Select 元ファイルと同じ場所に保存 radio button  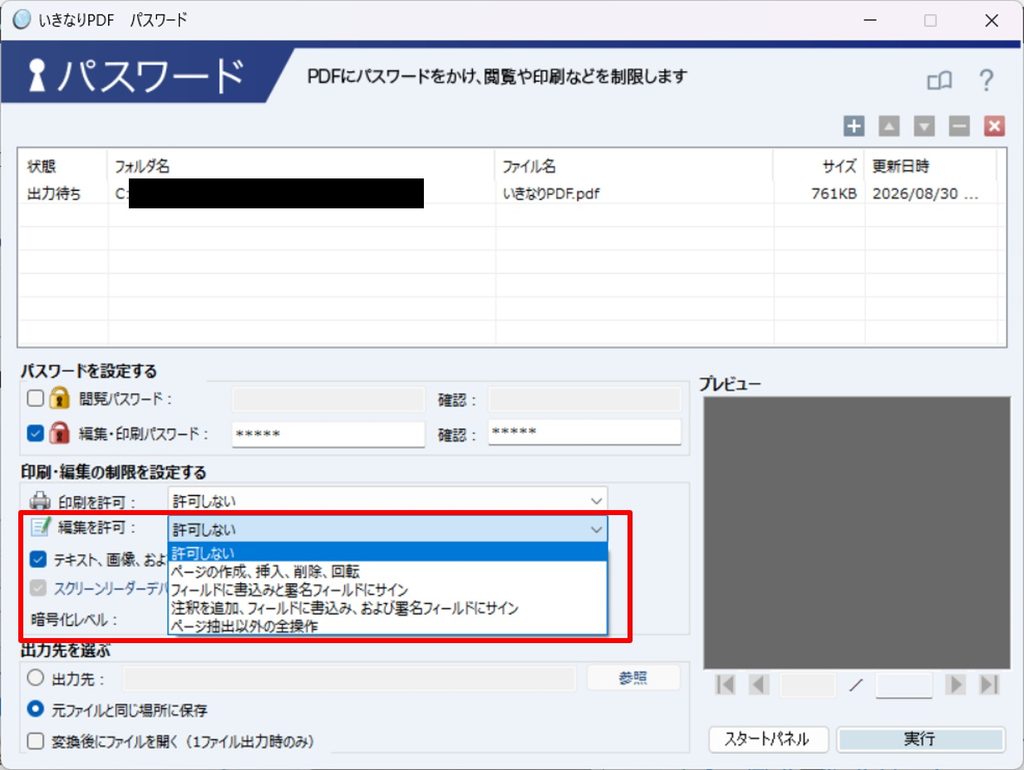(x=35, y=709)
